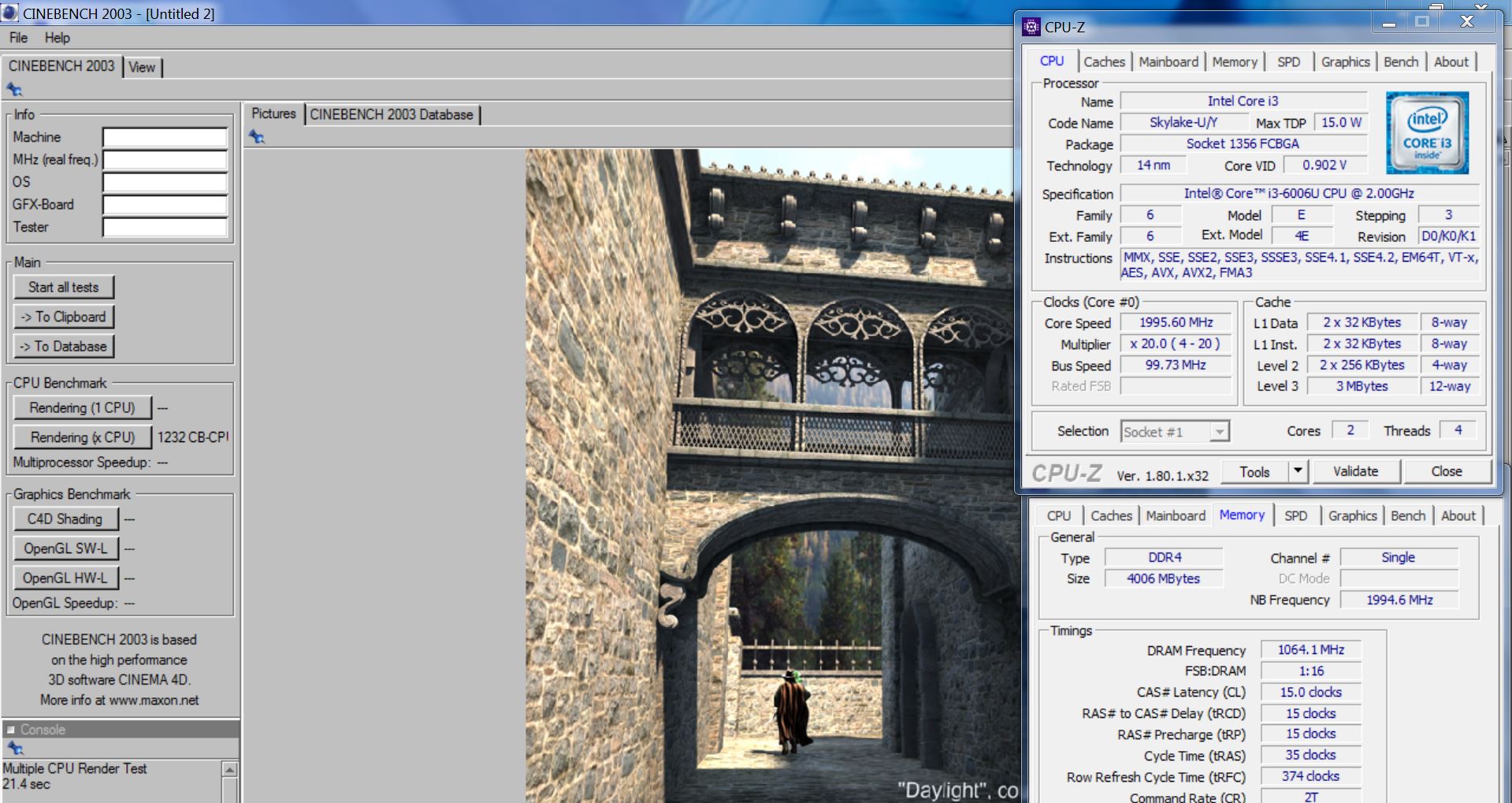Click the pin icon under Pictures tab
This screenshot has width=1512, height=803.
pos(257,136)
